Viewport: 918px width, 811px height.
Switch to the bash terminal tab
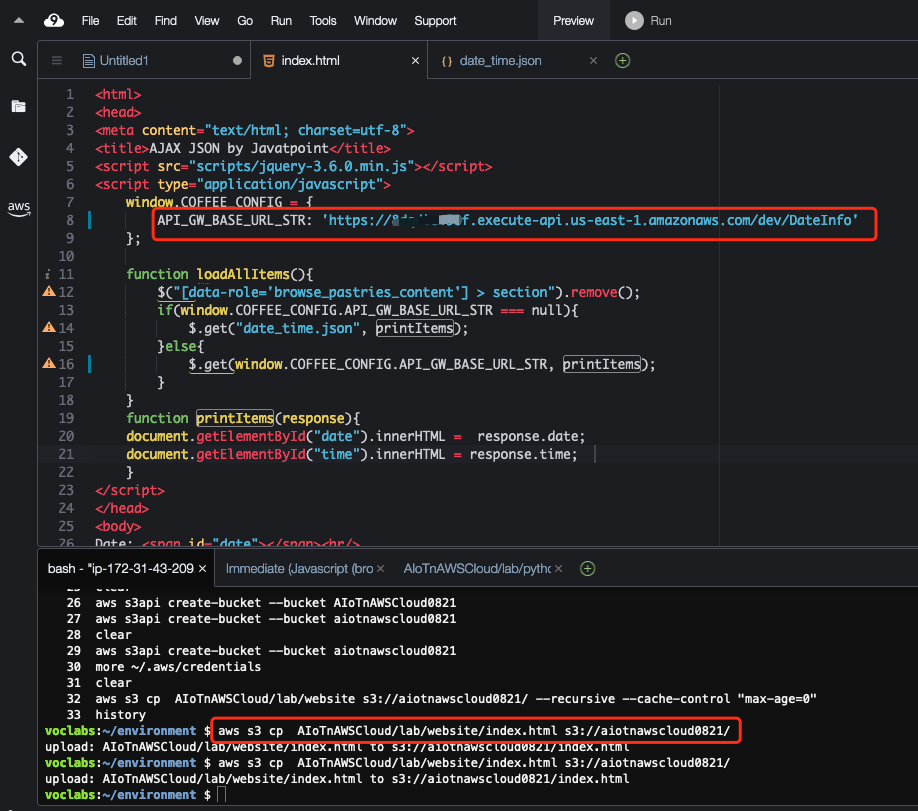[120, 569]
